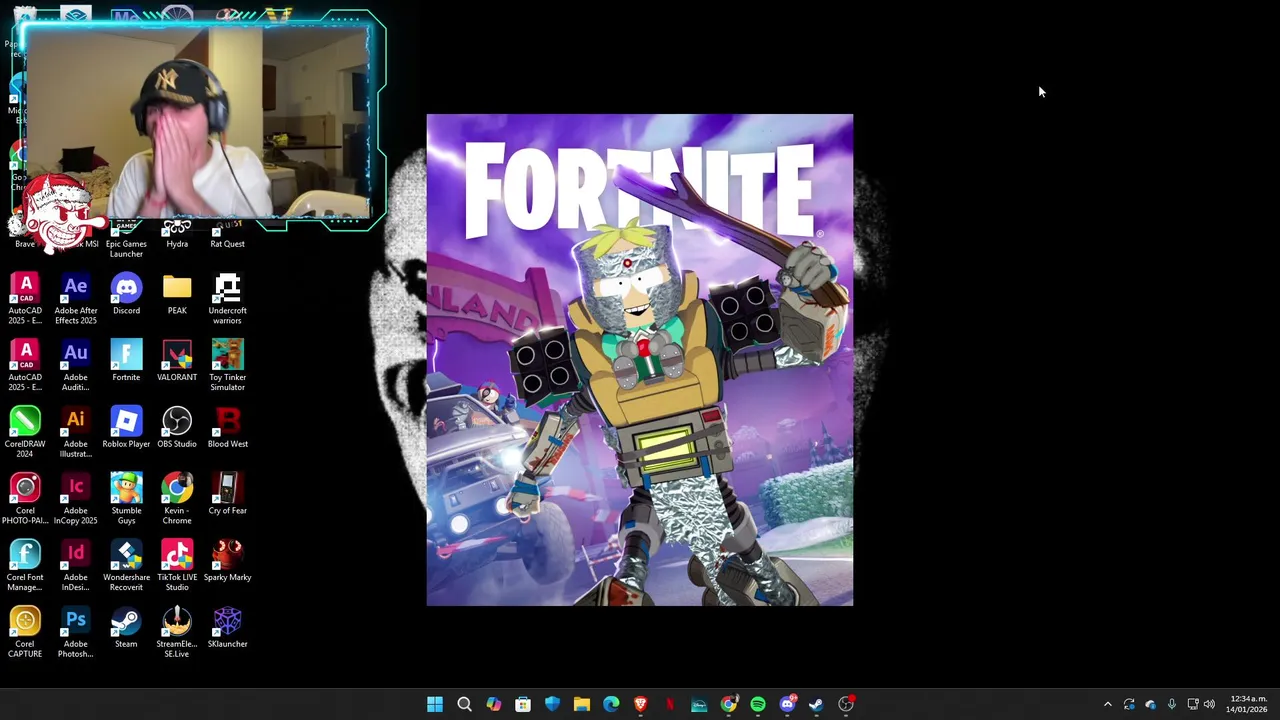1280x720 pixels.
Task: Open Corel PHOTO-PAINT desktop shortcut
Action: tap(25, 499)
